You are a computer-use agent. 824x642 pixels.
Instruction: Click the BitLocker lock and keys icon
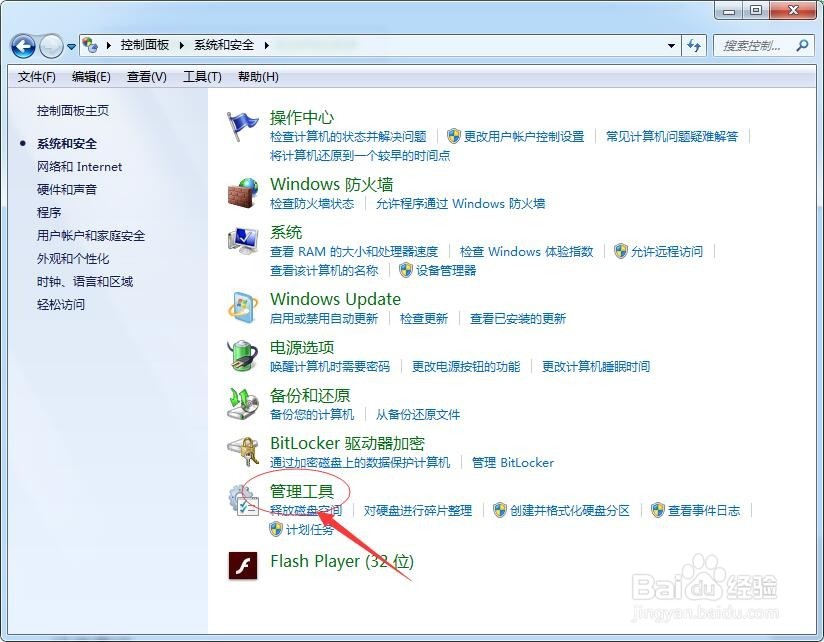pyautogui.click(x=242, y=452)
